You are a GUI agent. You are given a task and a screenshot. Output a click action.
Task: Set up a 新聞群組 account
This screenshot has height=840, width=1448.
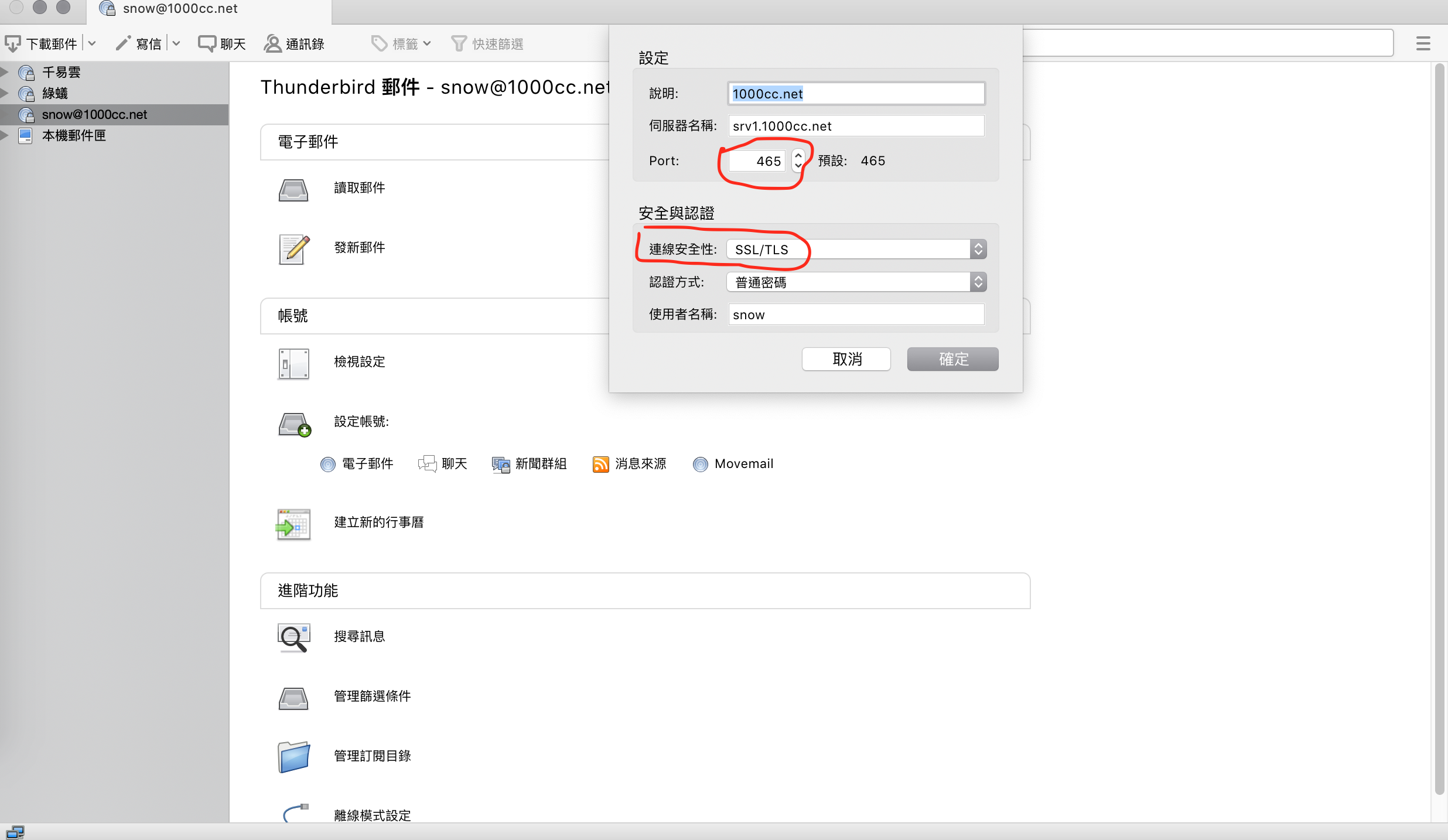click(x=541, y=463)
